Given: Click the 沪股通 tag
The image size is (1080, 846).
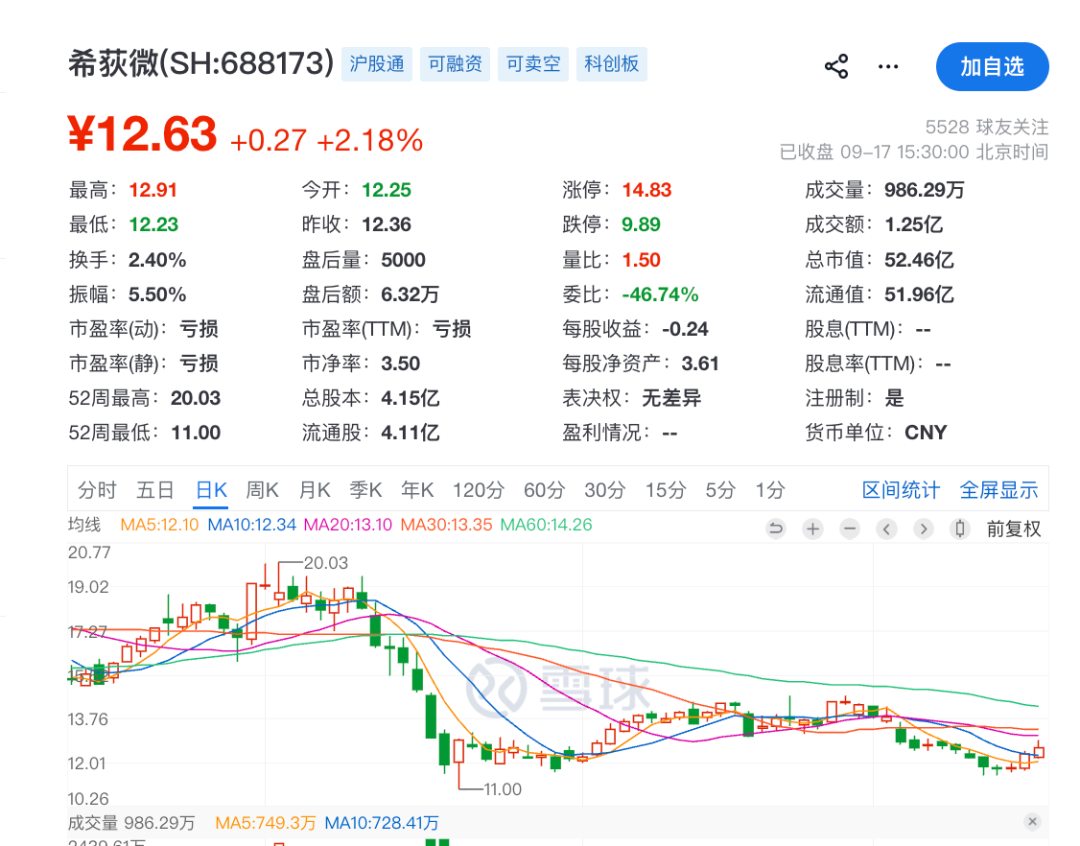Looking at the screenshot, I should [377, 64].
